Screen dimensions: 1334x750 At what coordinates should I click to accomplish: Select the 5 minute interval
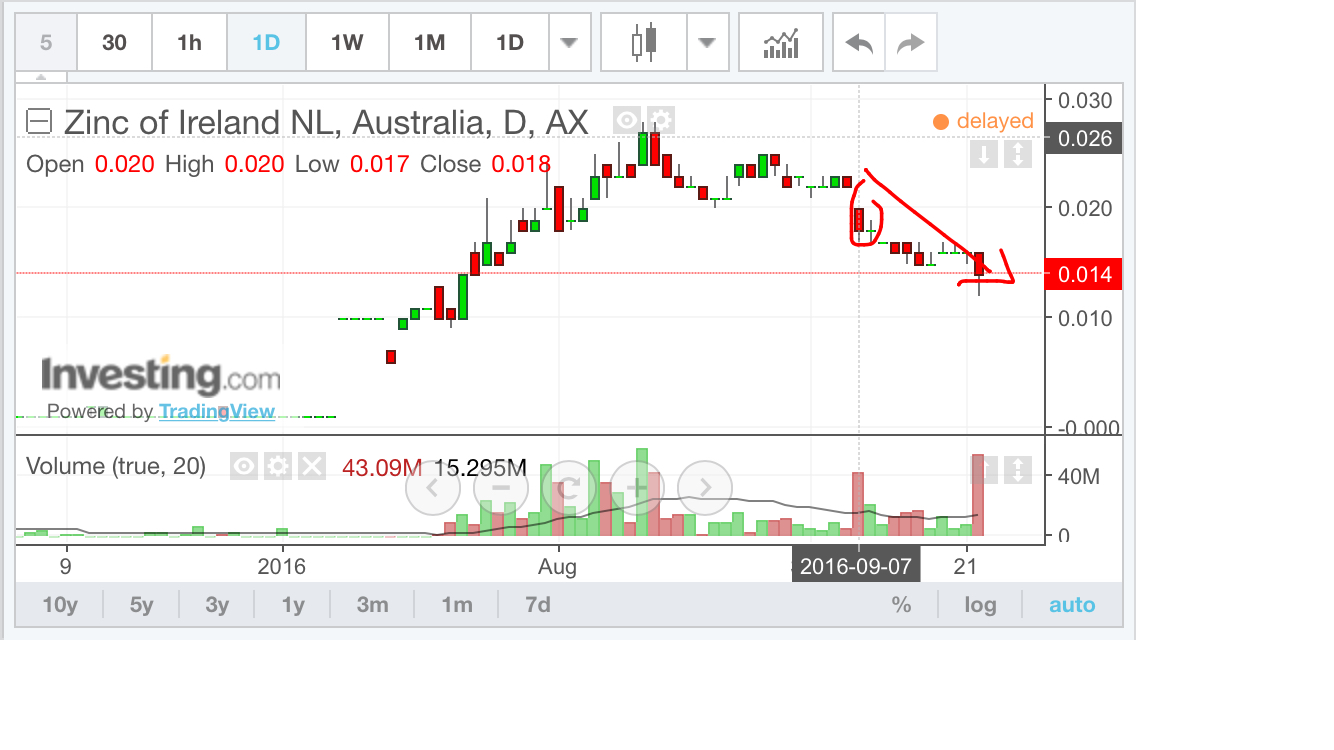coord(45,43)
